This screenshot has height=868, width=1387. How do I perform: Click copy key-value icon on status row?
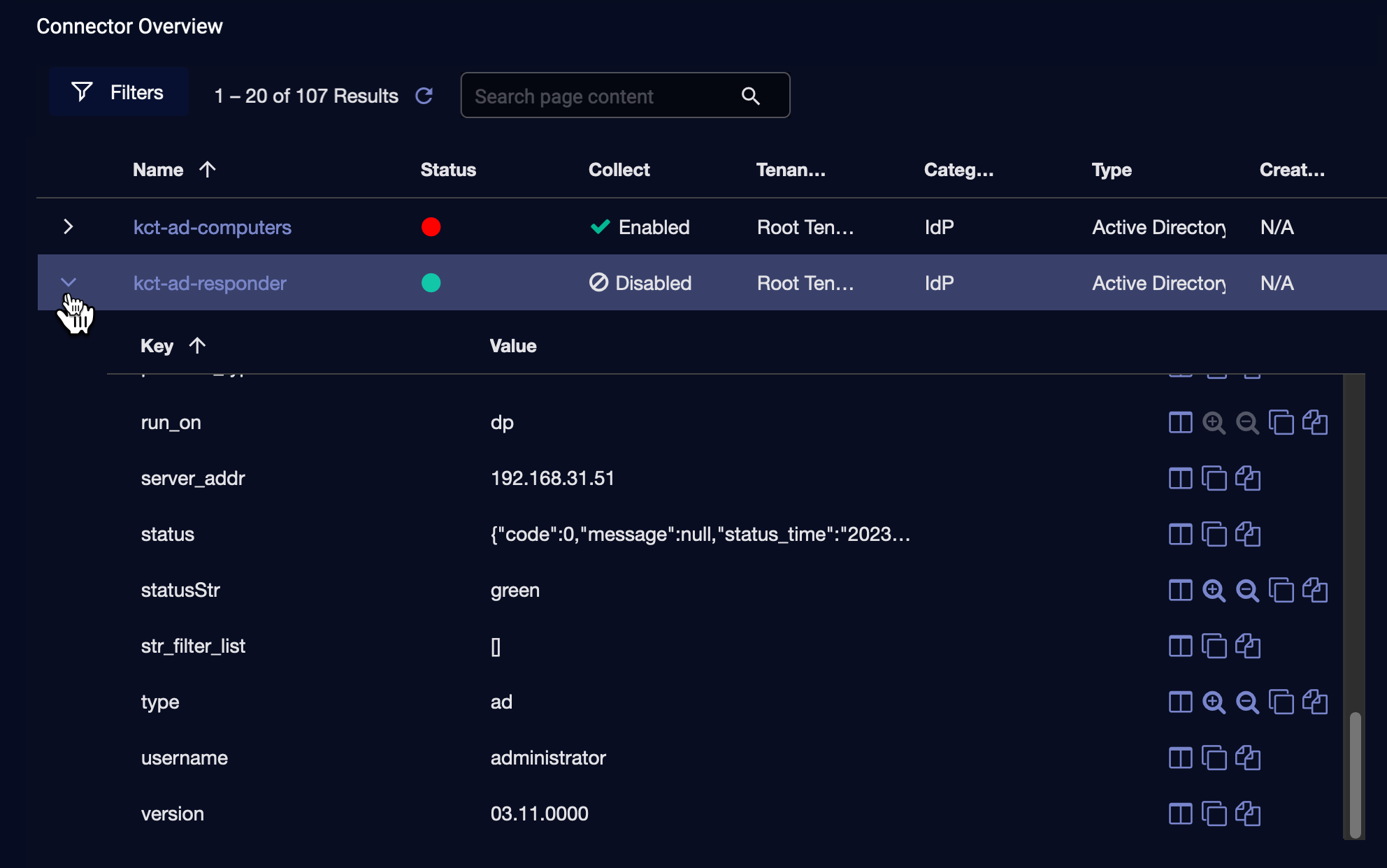tap(1247, 535)
